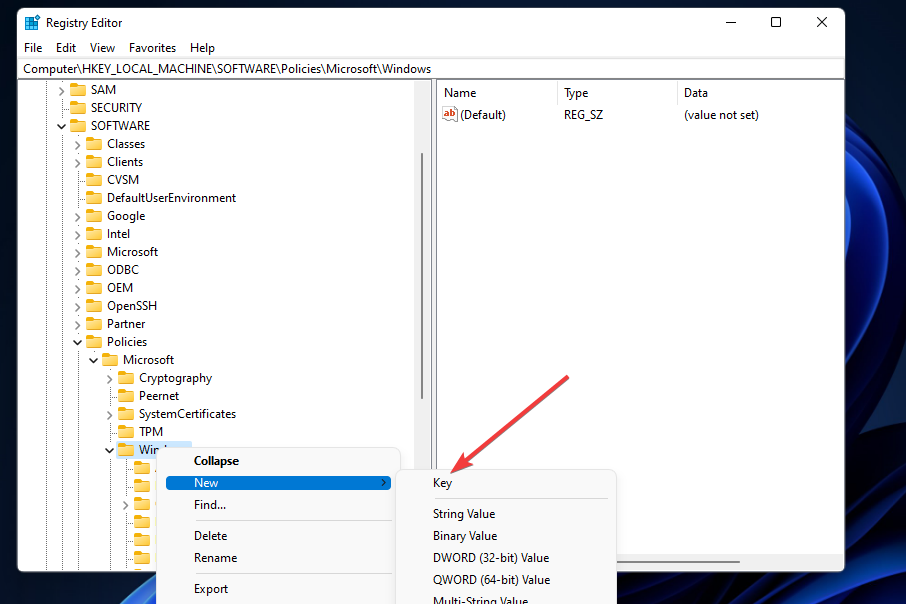The image size is (906, 604).
Task: Open the Favorites menu
Action: tap(152, 47)
